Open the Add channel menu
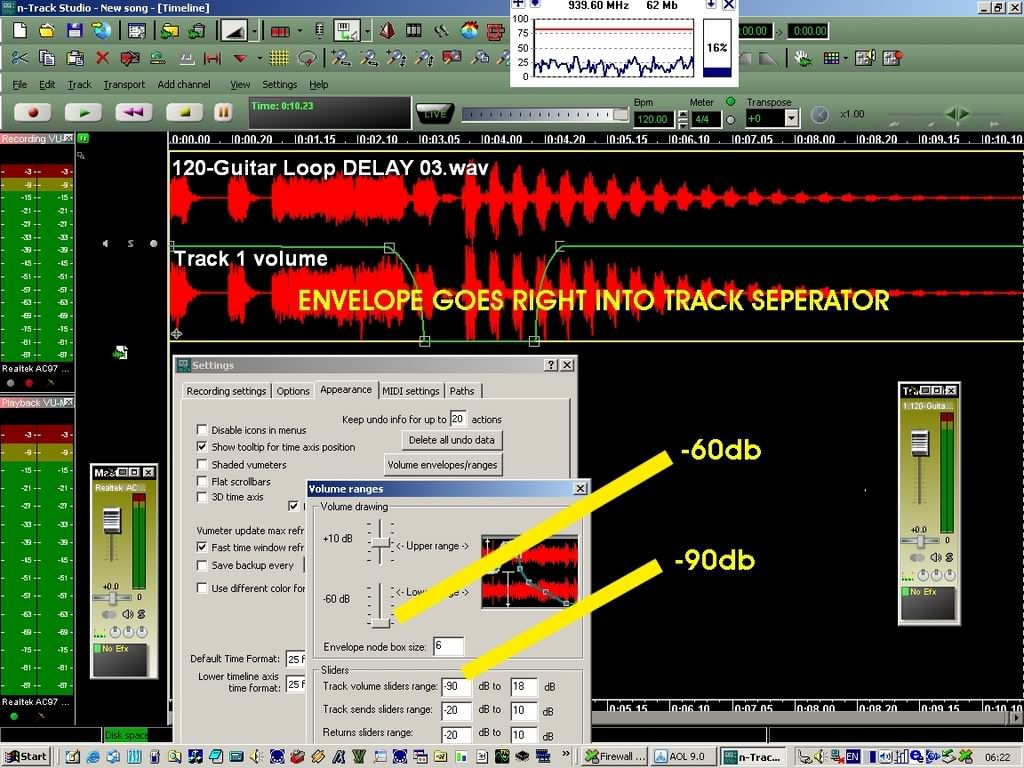1024x768 pixels. point(184,84)
